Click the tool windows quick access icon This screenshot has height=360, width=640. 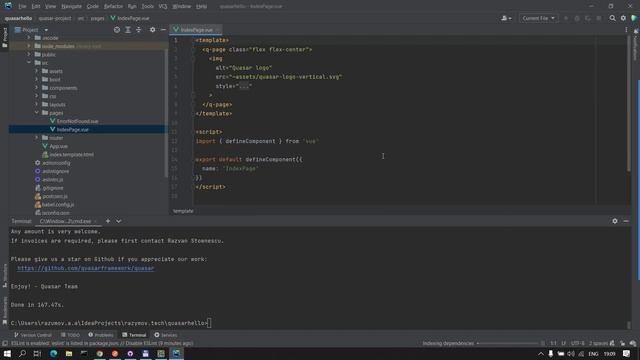coord(4,343)
